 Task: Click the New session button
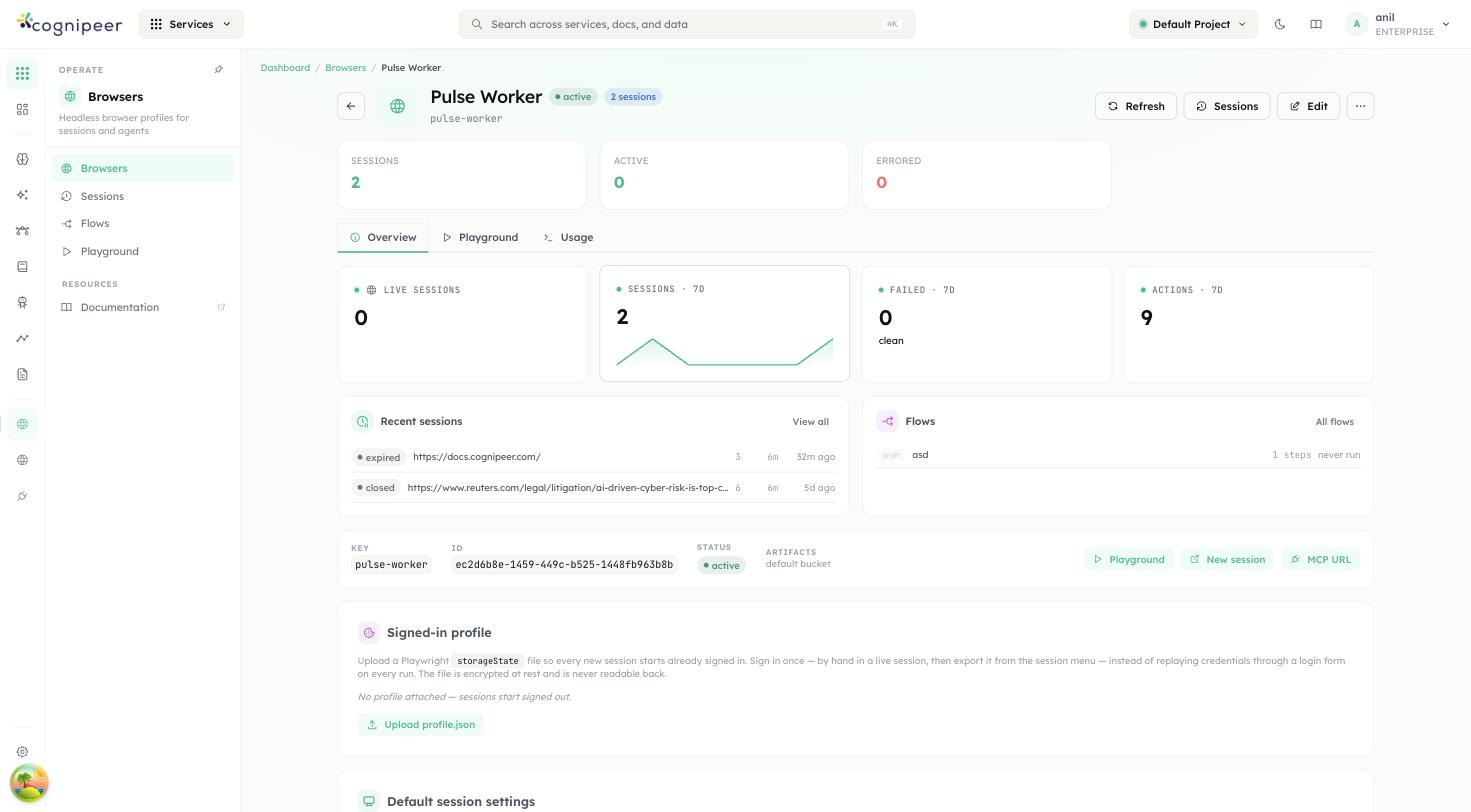pyautogui.click(x=1227, y=559)
